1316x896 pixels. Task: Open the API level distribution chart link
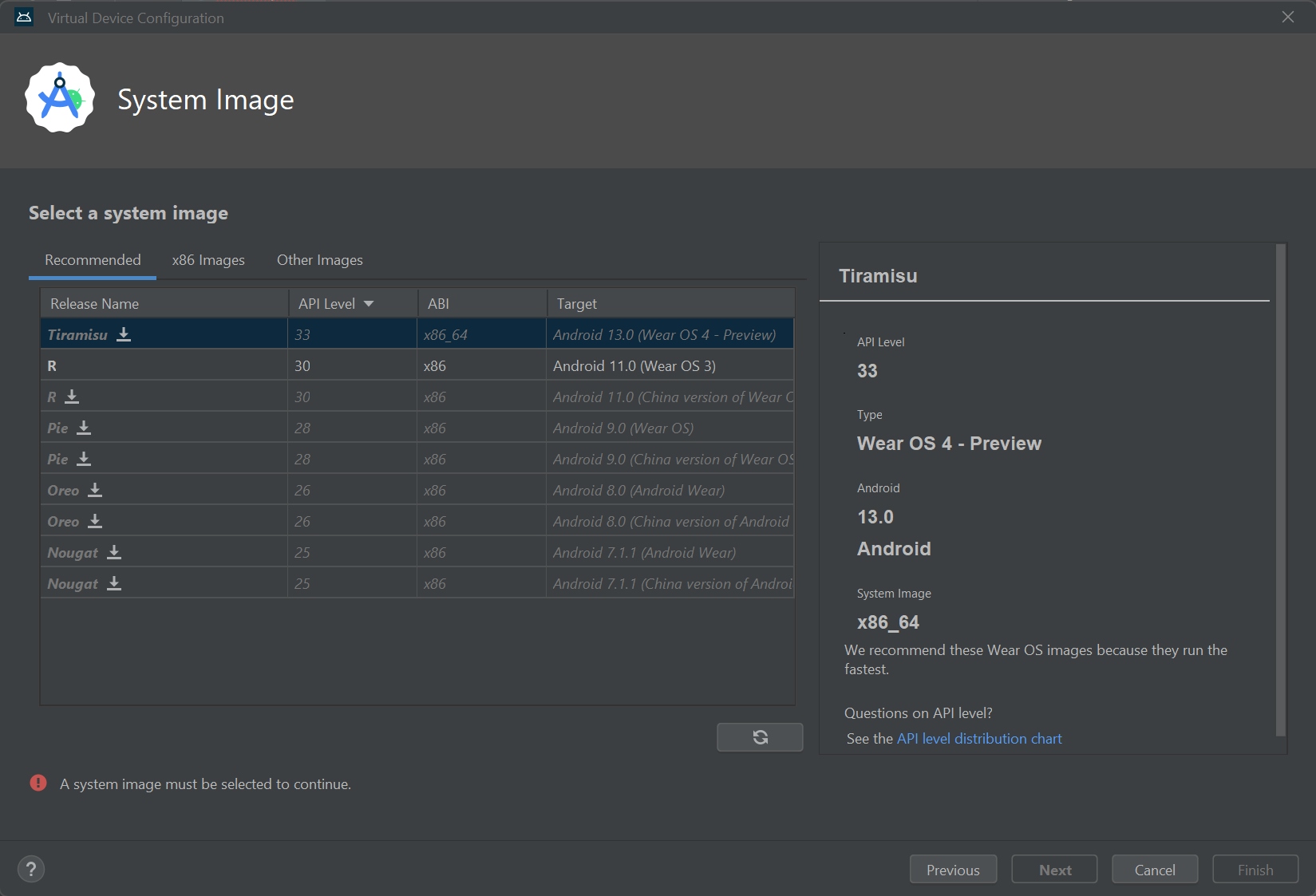979,739
